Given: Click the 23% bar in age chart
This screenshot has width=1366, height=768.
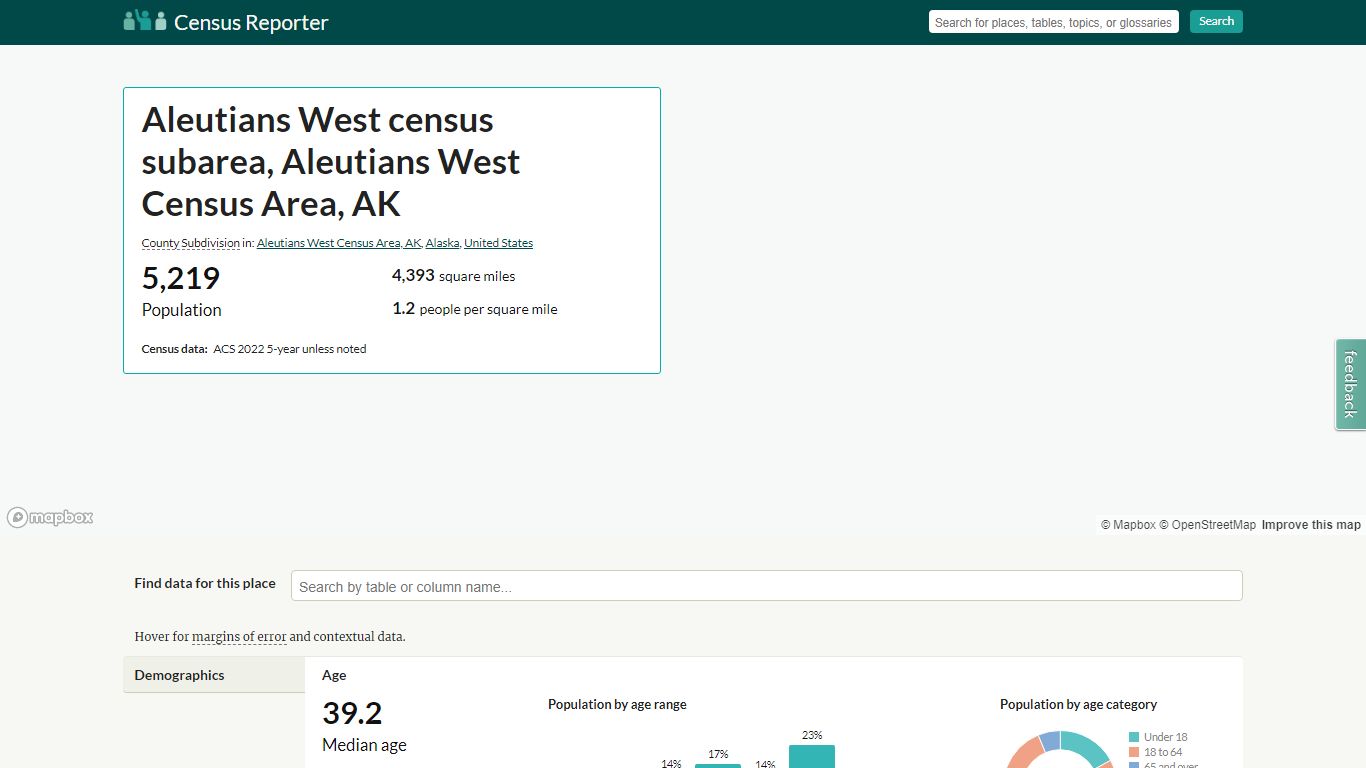Looking at the screenshot, I should pyautogui.click(x=812, y=756).
